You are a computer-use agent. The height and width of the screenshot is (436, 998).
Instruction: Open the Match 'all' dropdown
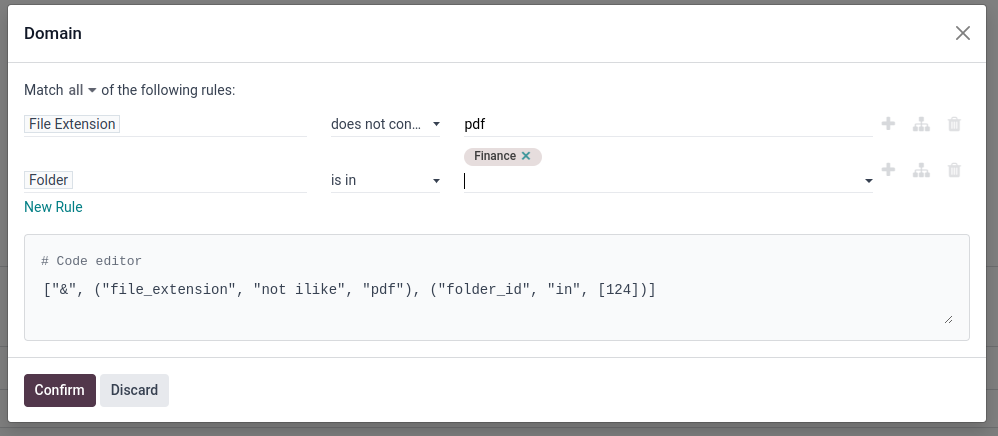point(82,90)
